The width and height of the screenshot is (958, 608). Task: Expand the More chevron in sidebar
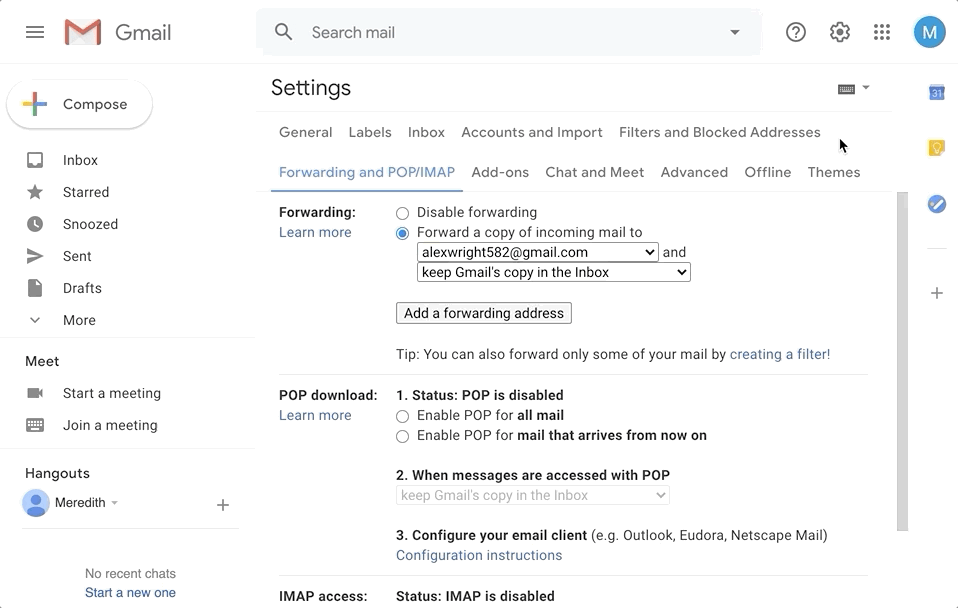35,320
